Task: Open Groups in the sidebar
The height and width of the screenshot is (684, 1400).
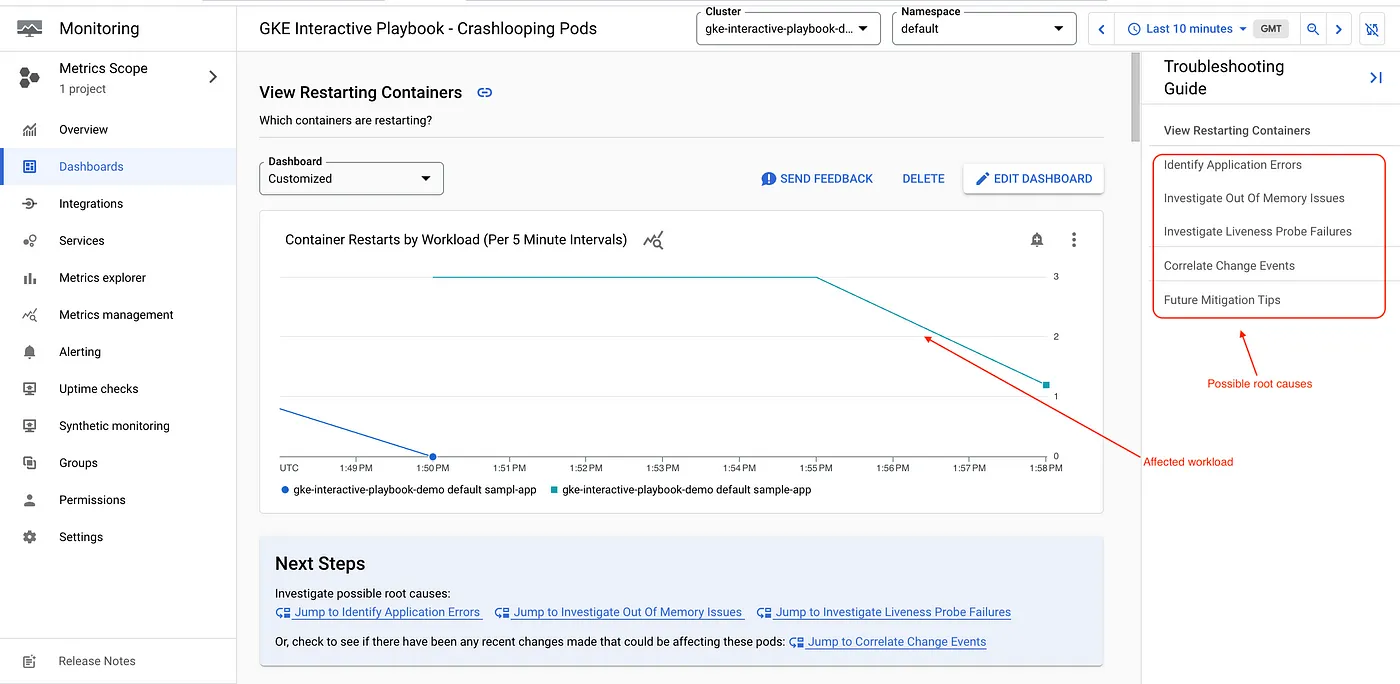Action: 78,463
